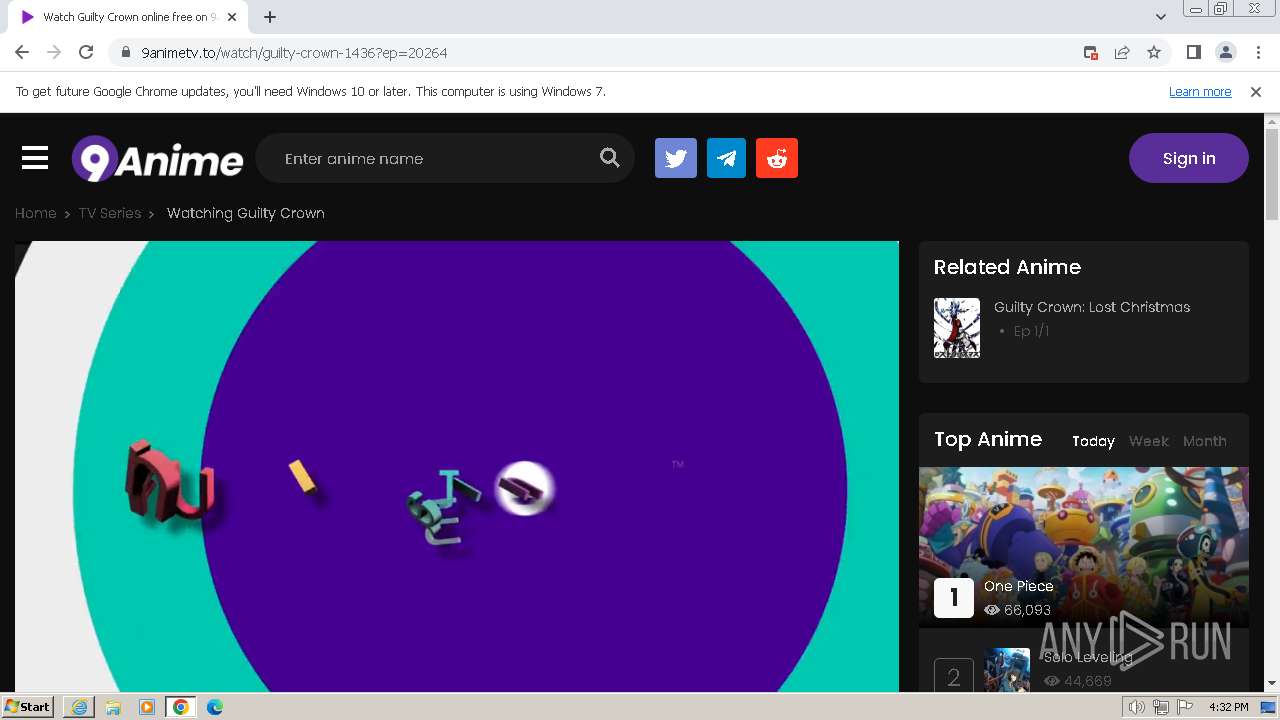Screen dimensions: 1280x720
Task: Click the page vertical scrollbar thumb
Action: tap(1272, 173)
